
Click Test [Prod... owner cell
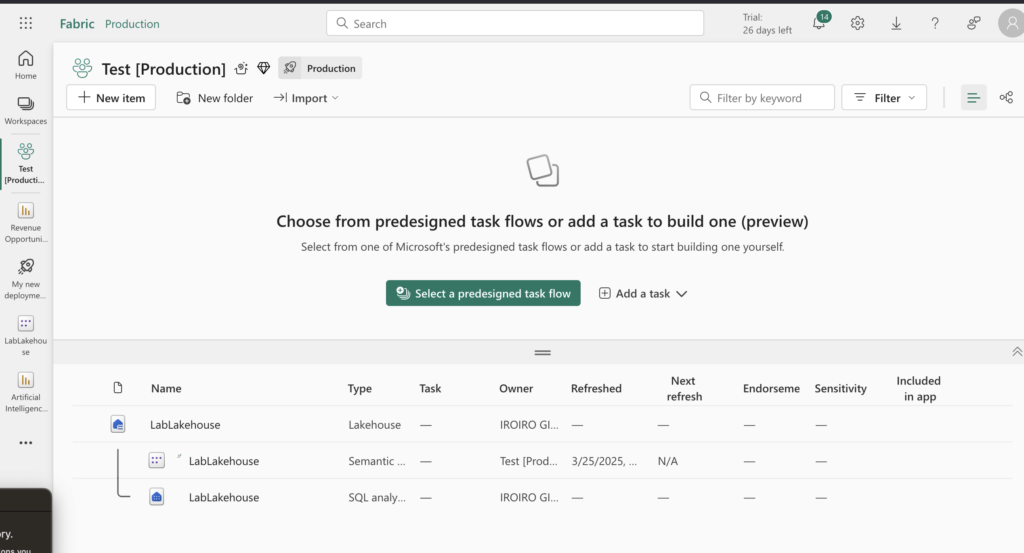click(x=529, y=461)
